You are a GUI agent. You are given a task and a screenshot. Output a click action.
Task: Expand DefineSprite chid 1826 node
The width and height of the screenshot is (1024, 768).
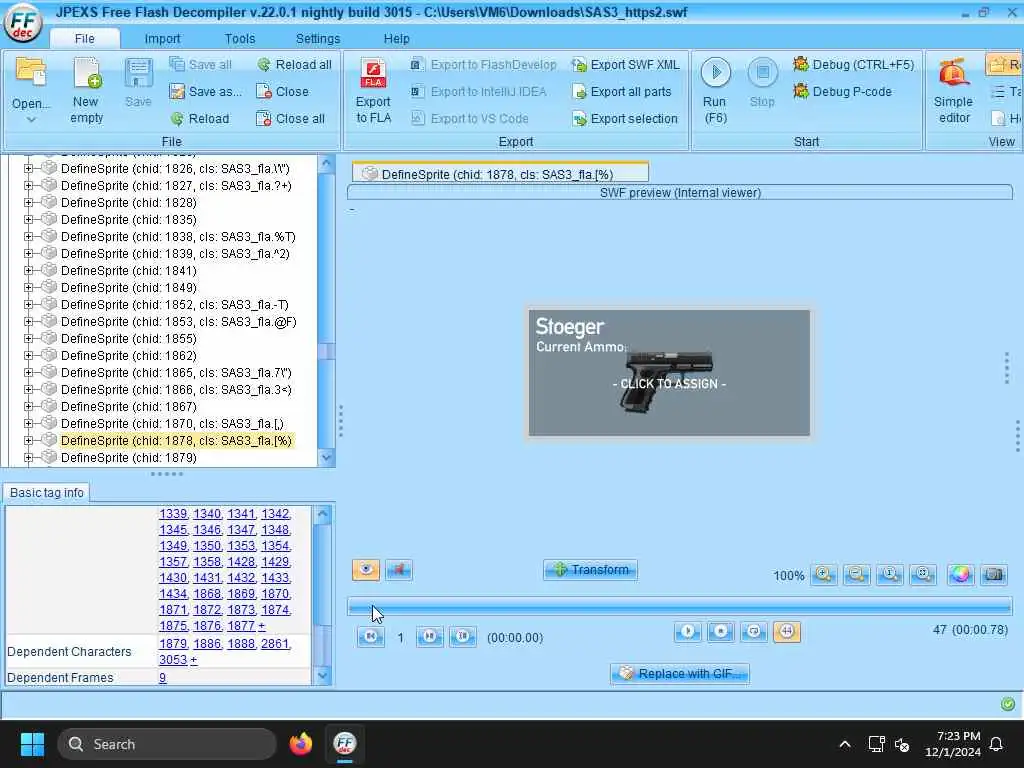[28, 168]
